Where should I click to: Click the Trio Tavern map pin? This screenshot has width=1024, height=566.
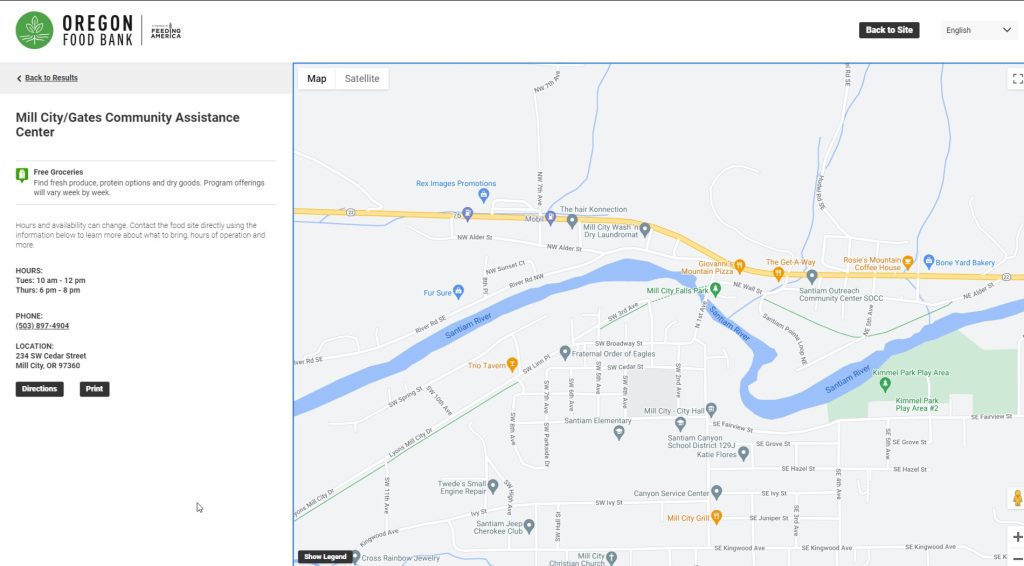(512, 364)
